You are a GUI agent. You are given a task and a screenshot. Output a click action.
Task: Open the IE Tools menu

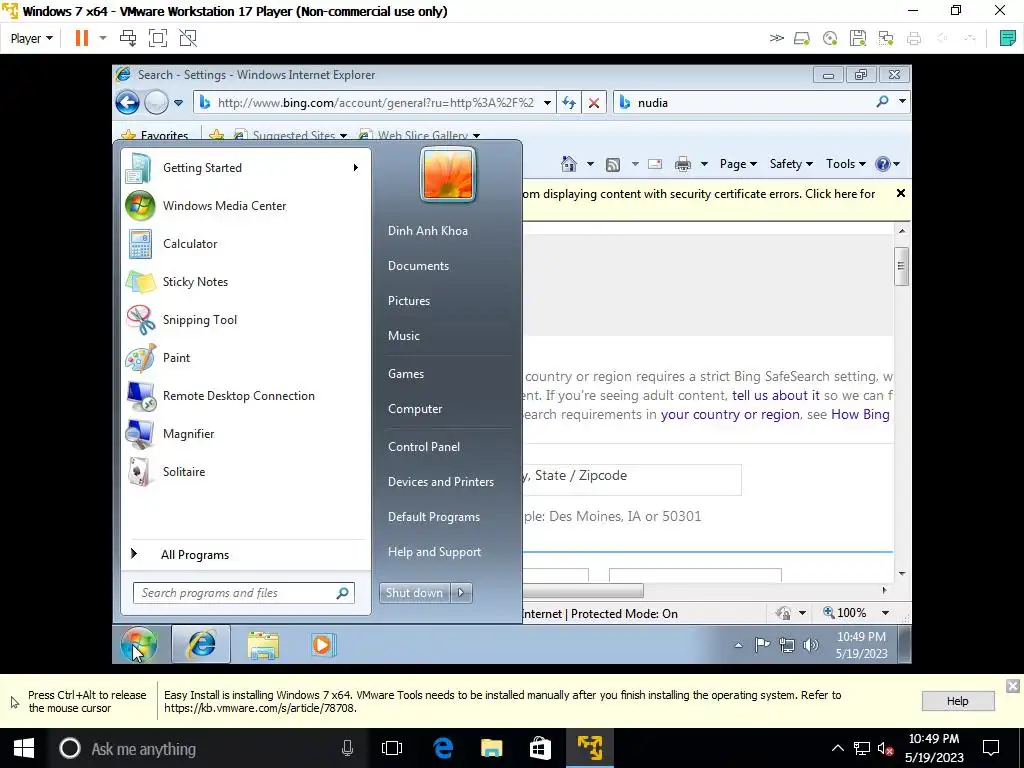(x=846, y=164)
